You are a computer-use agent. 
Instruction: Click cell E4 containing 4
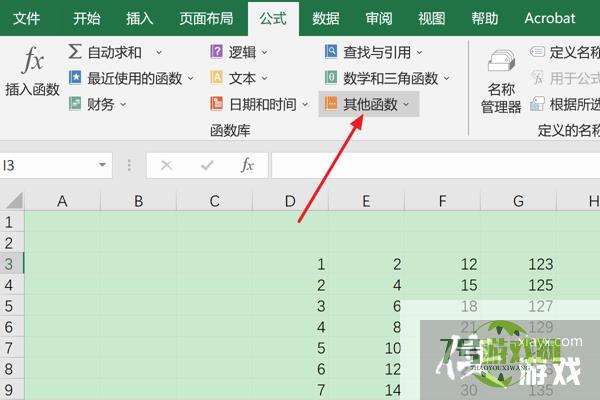(x=366, y=285)
